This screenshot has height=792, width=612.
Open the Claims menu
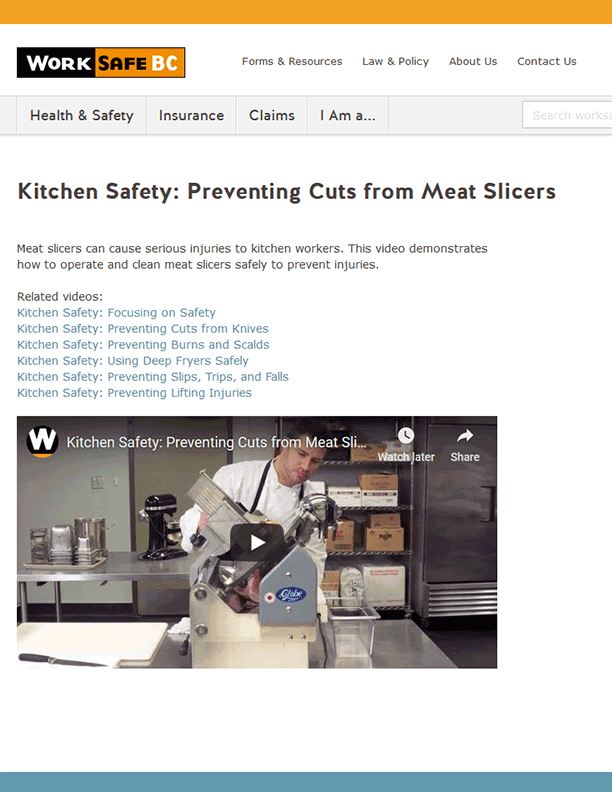coord(272,116)
